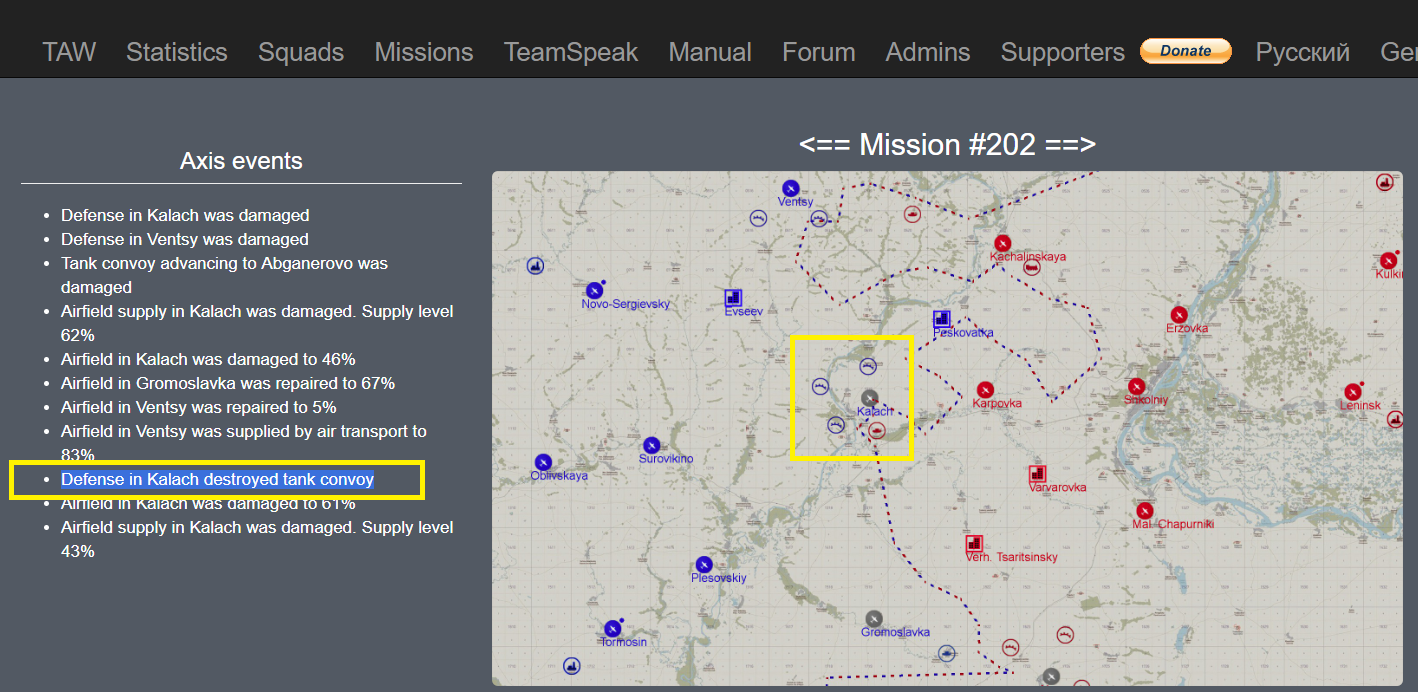
Task: Click the Verh. Tsaritsinsky map label
Action: (x=1011, y=557)
